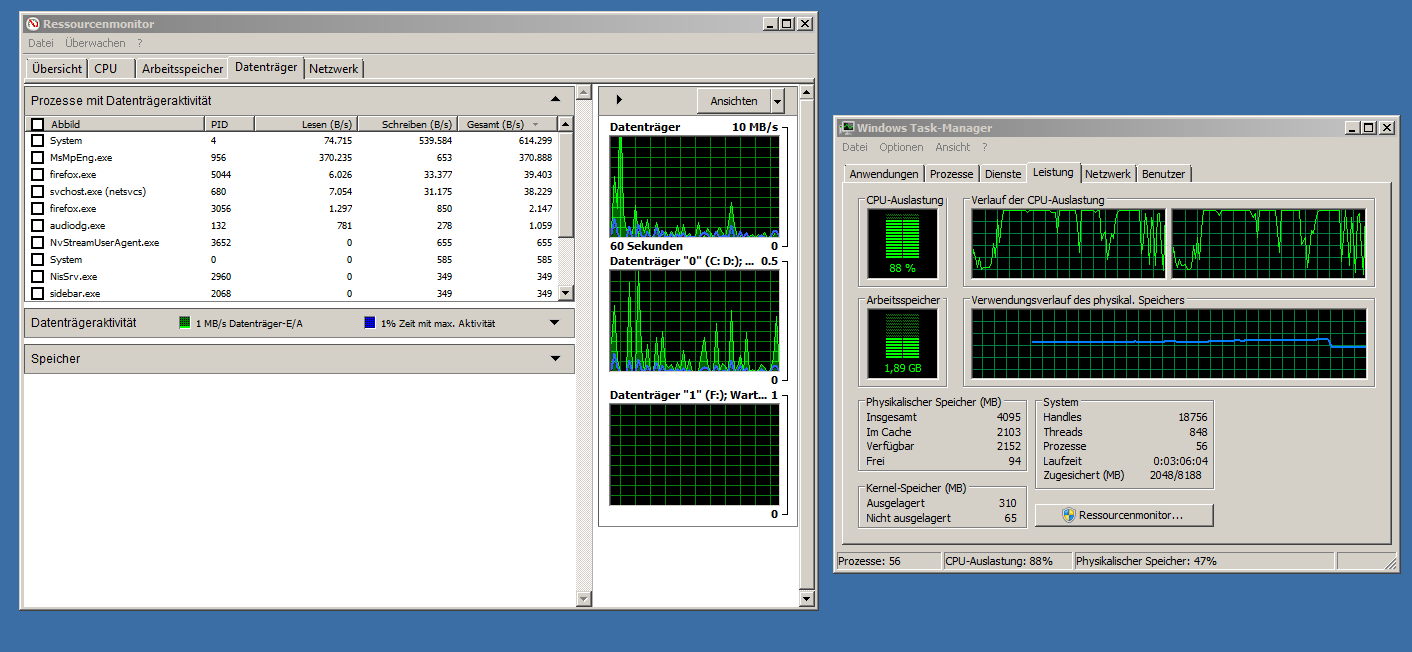Switch to the Netzwerk tab in Ressourcenmonitor
This screenshot has width=1412, height=652.
coord(334,69)
